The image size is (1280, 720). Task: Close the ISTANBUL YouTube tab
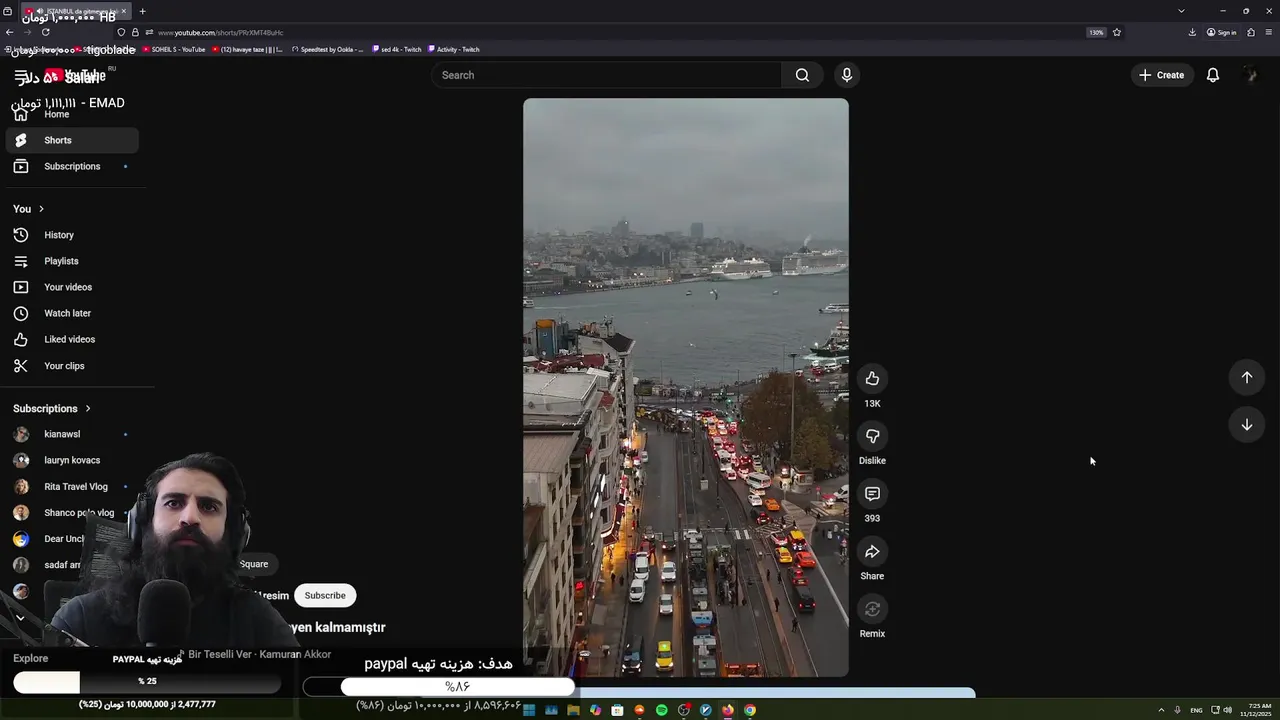(x=124, y=11)
